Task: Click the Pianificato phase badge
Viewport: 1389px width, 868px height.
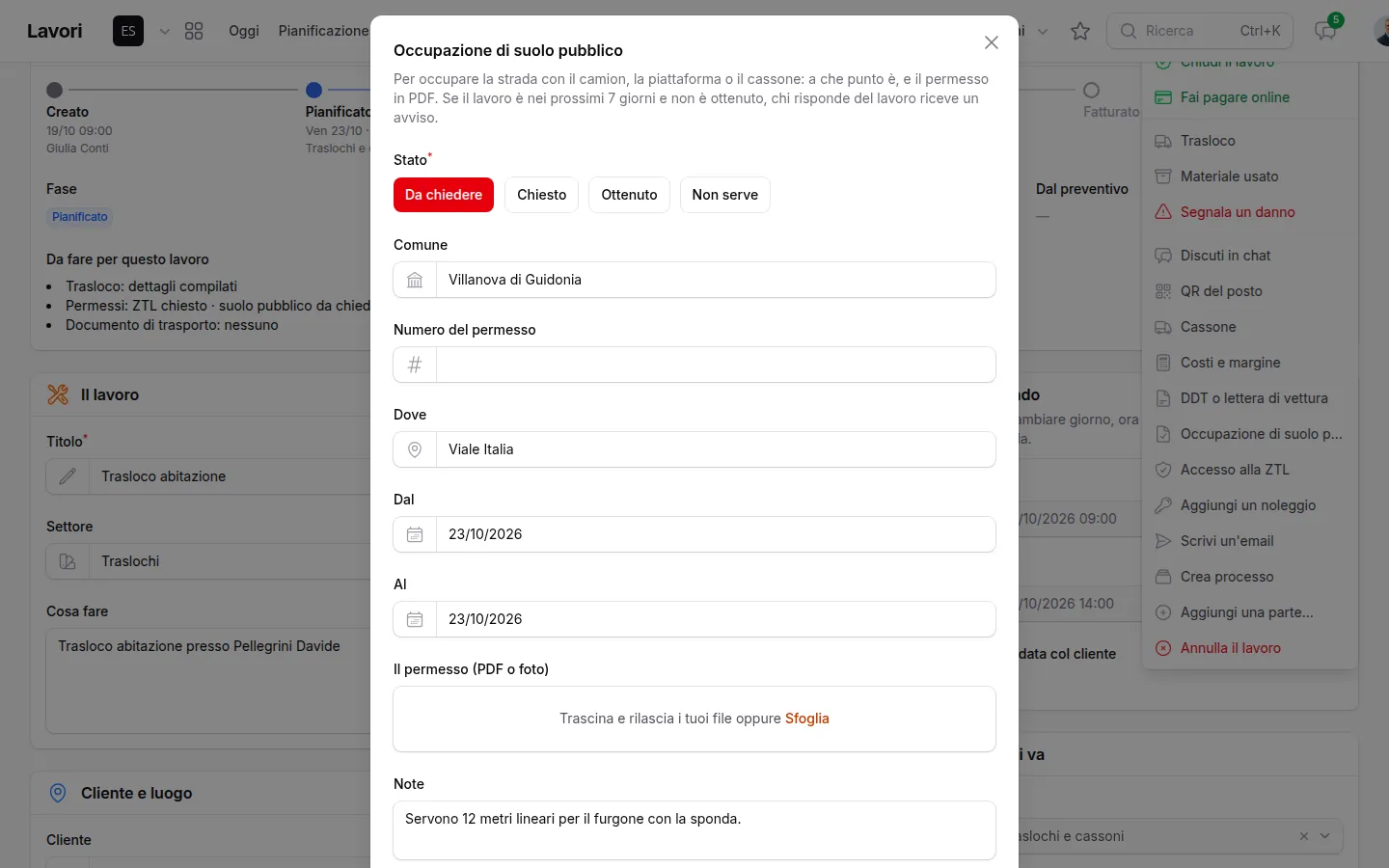Action: pyautogui.click(x=80, y=217)
